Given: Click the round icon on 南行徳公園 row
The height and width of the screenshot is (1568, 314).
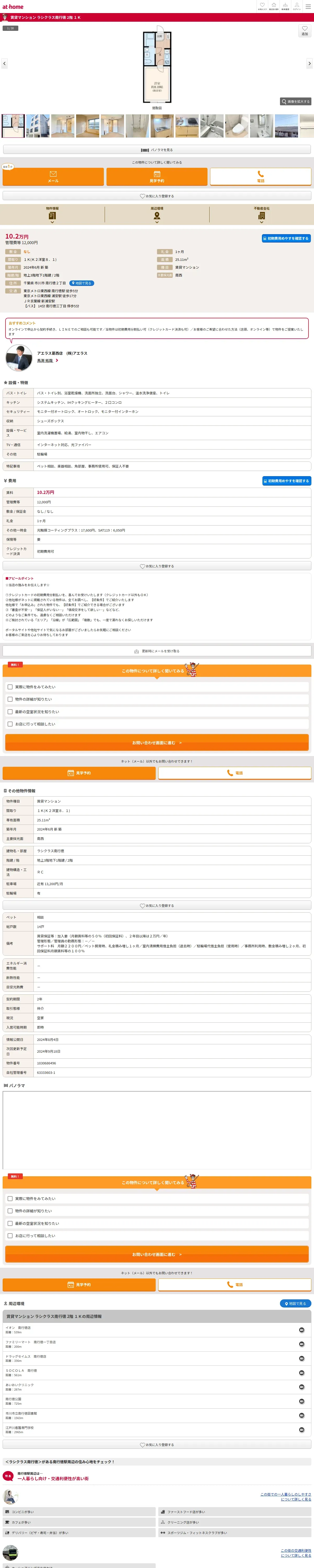Looking at the screenshot, I should pos(302,1401).
